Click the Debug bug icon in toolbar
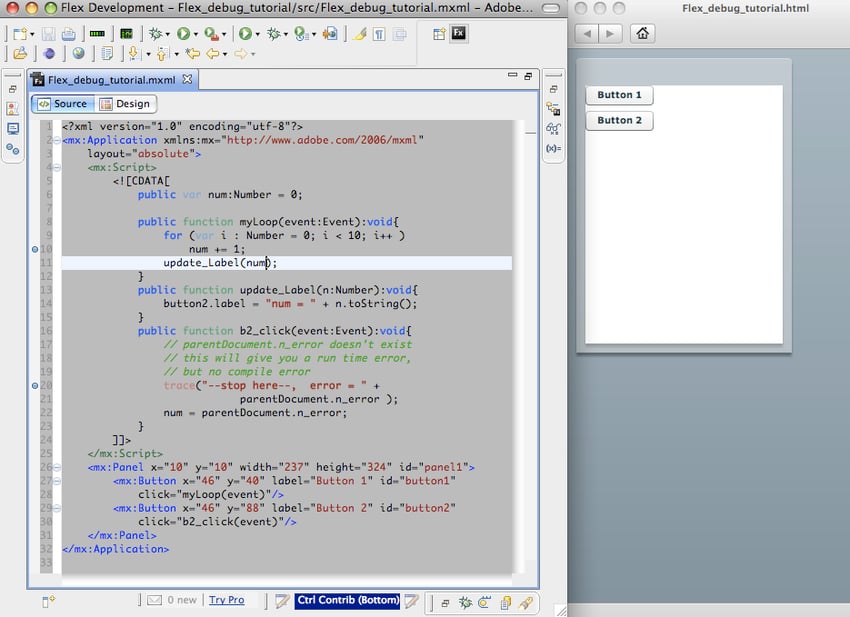Image resolution: width=850 pixels, height=617 pixels. pos(155,34)
